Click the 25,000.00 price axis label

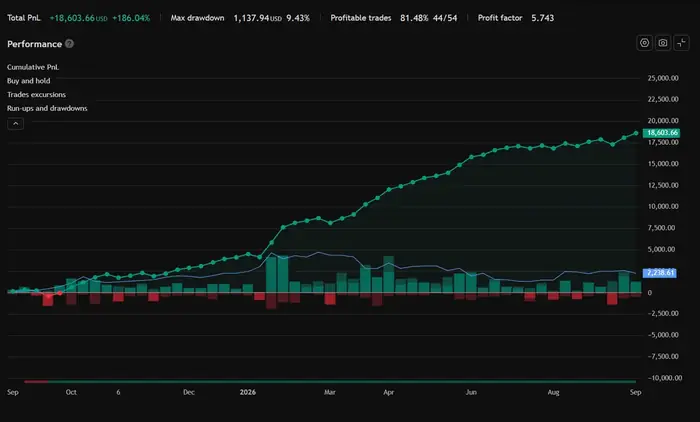click(x=663, y=78)
